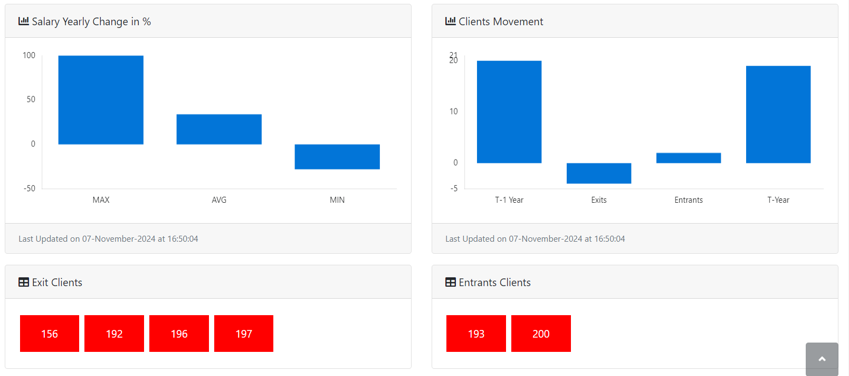Click the Entrants Clients table icon

click(x=450, y=282)
